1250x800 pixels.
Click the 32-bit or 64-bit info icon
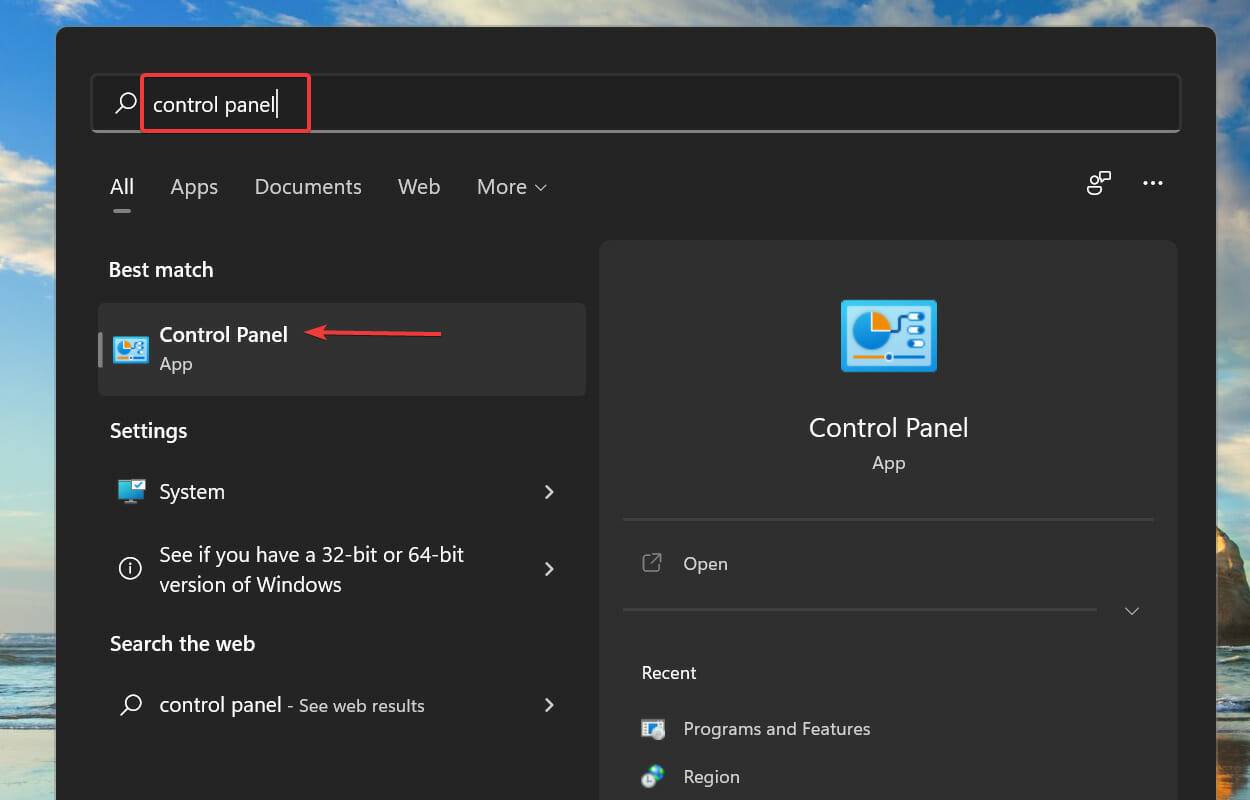pos(130,568)
